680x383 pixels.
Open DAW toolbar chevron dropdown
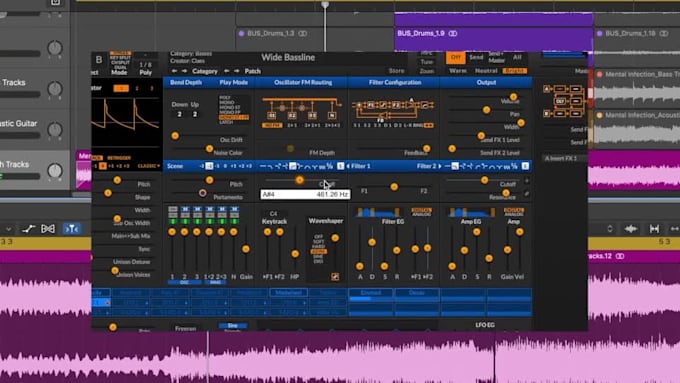coord(9,229)
